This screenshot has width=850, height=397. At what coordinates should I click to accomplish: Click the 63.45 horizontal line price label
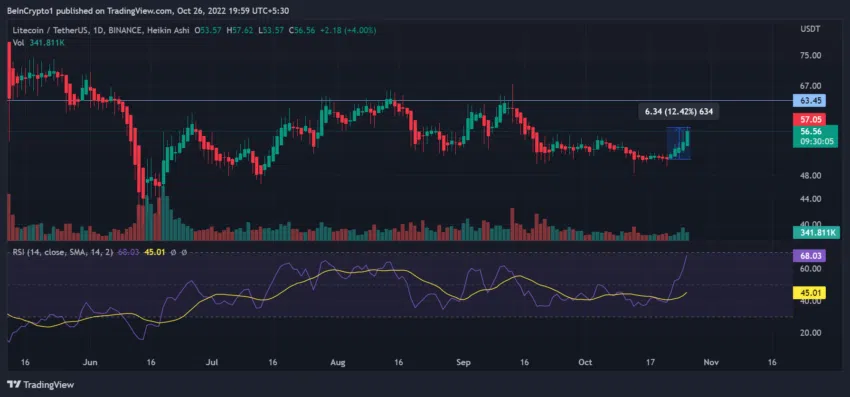809,100
